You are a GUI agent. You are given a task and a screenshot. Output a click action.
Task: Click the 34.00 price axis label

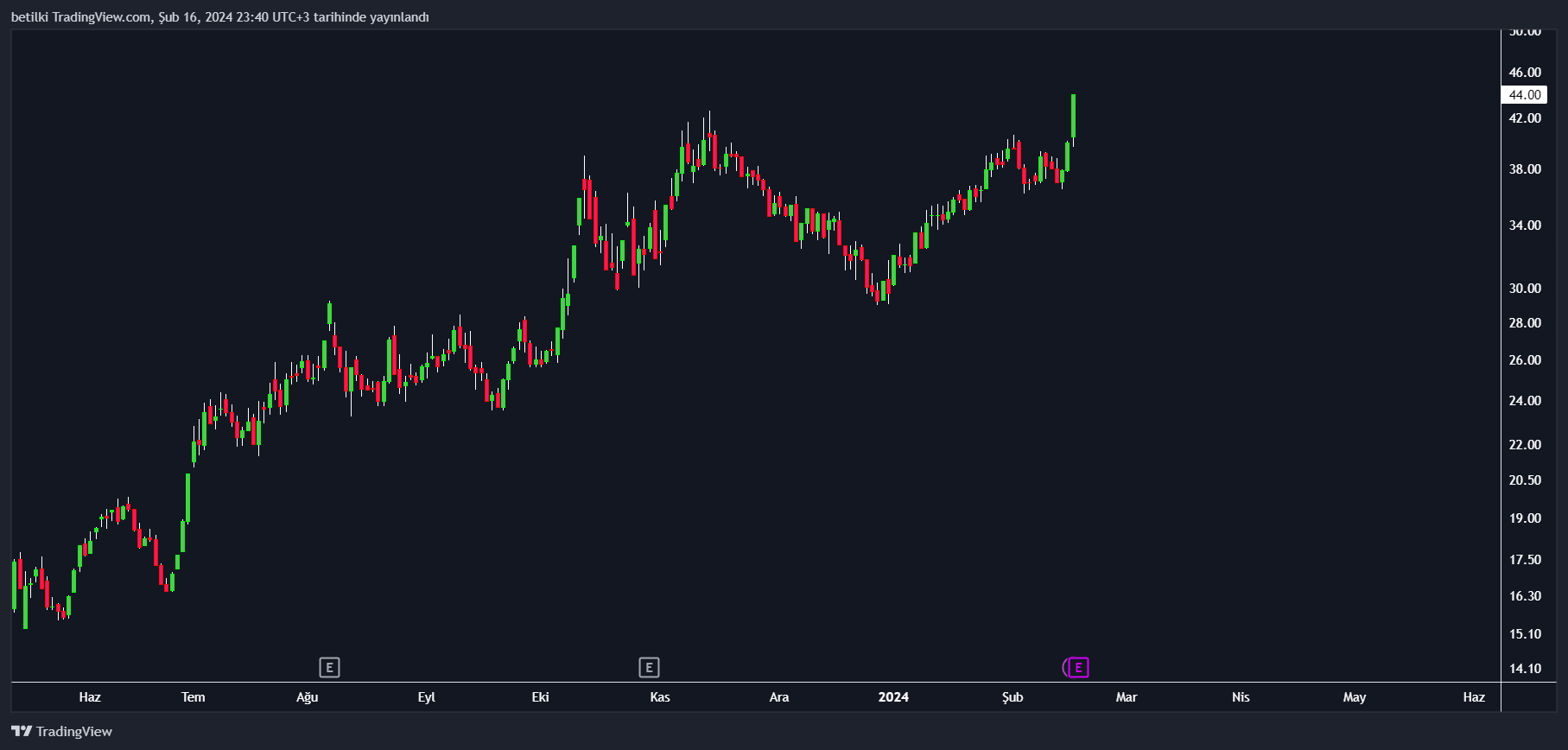(1525, 226)
